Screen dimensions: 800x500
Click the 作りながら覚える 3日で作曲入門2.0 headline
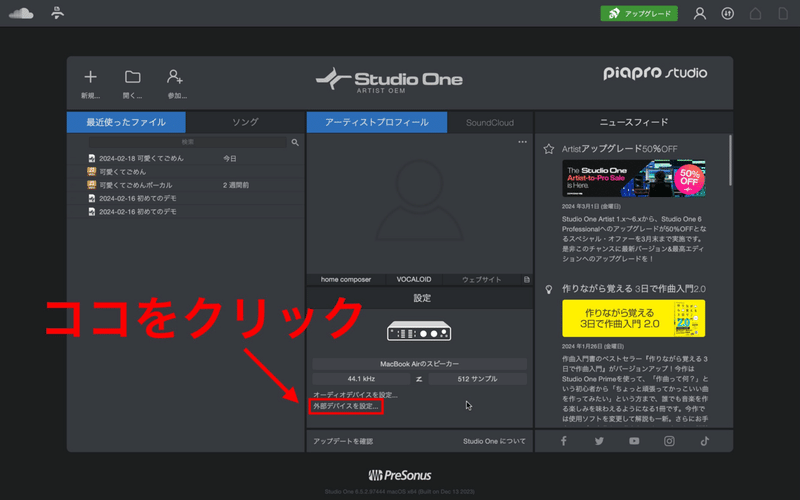(x=634, y=289)
